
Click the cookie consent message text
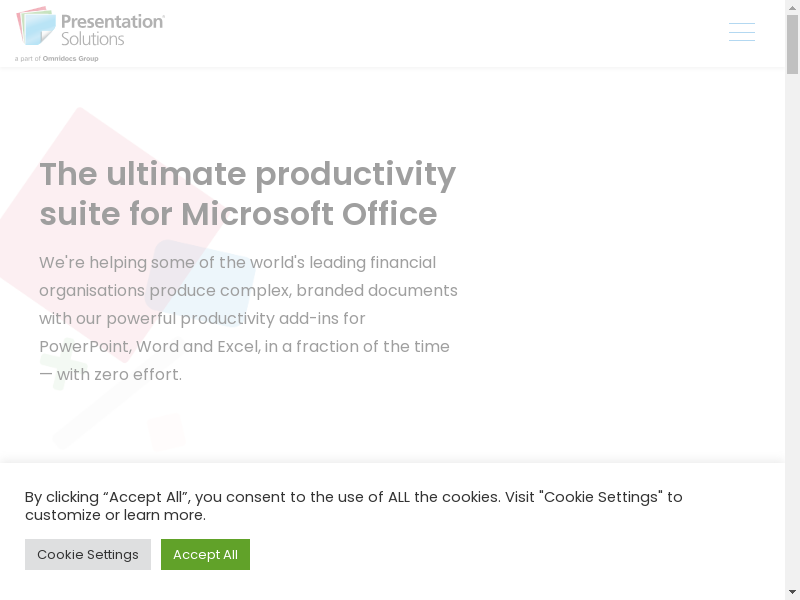(353, 506)
